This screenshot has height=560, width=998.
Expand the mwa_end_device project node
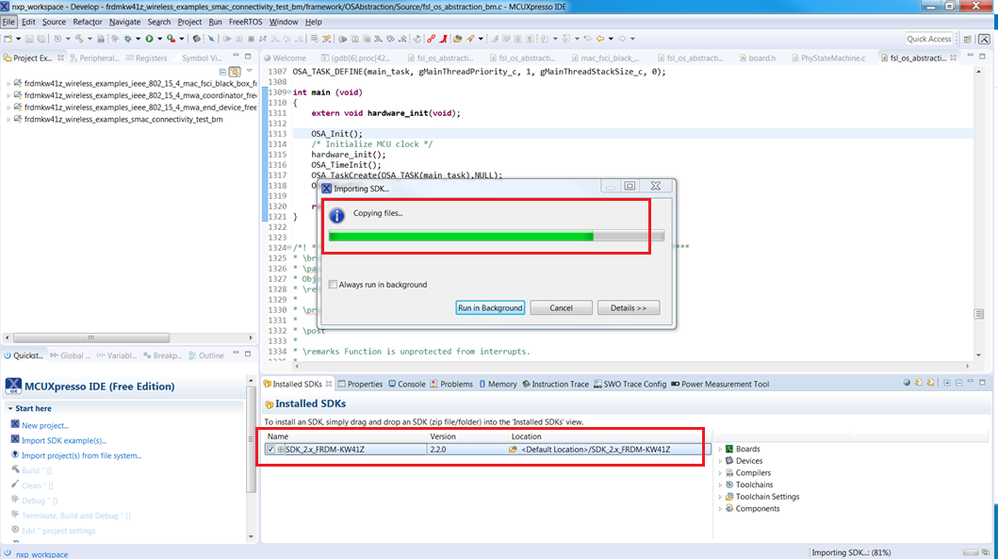click(8, 108)
